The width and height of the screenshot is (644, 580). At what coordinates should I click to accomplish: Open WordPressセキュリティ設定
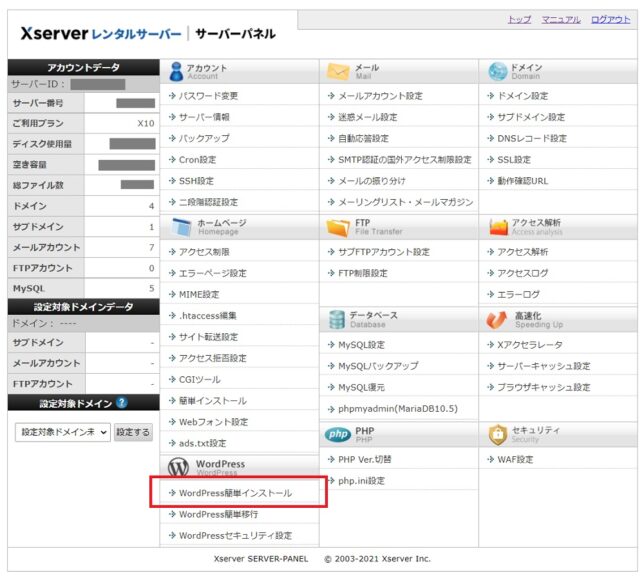[235, 536]
